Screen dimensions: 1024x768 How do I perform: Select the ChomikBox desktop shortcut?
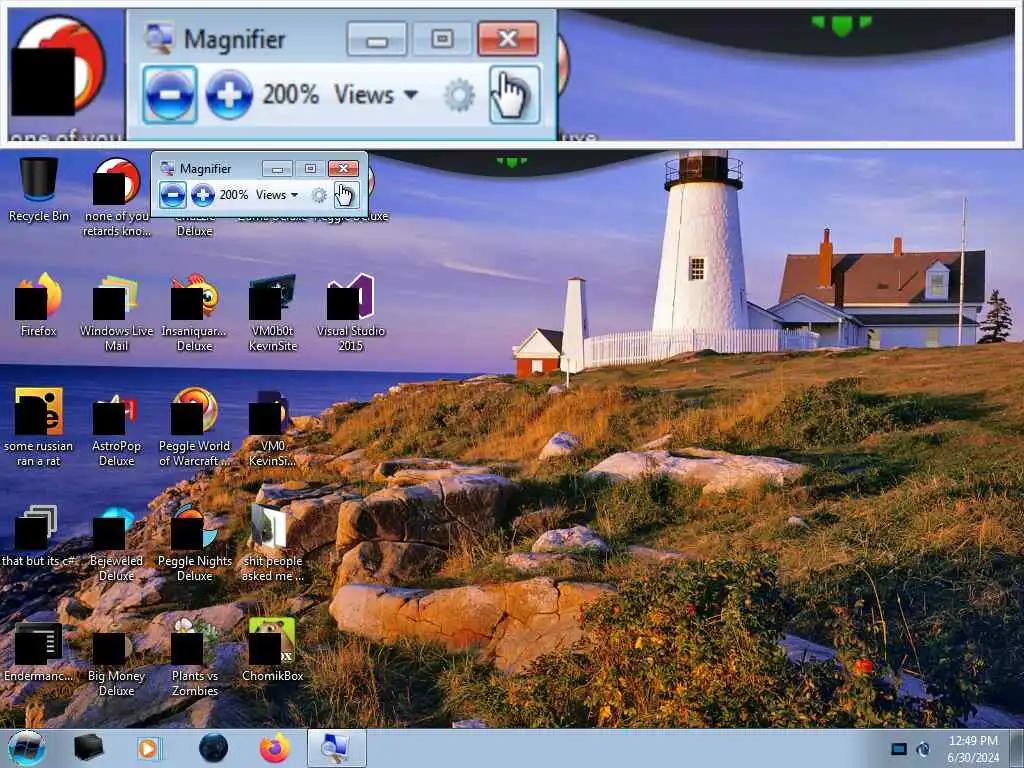coord(273,650)
